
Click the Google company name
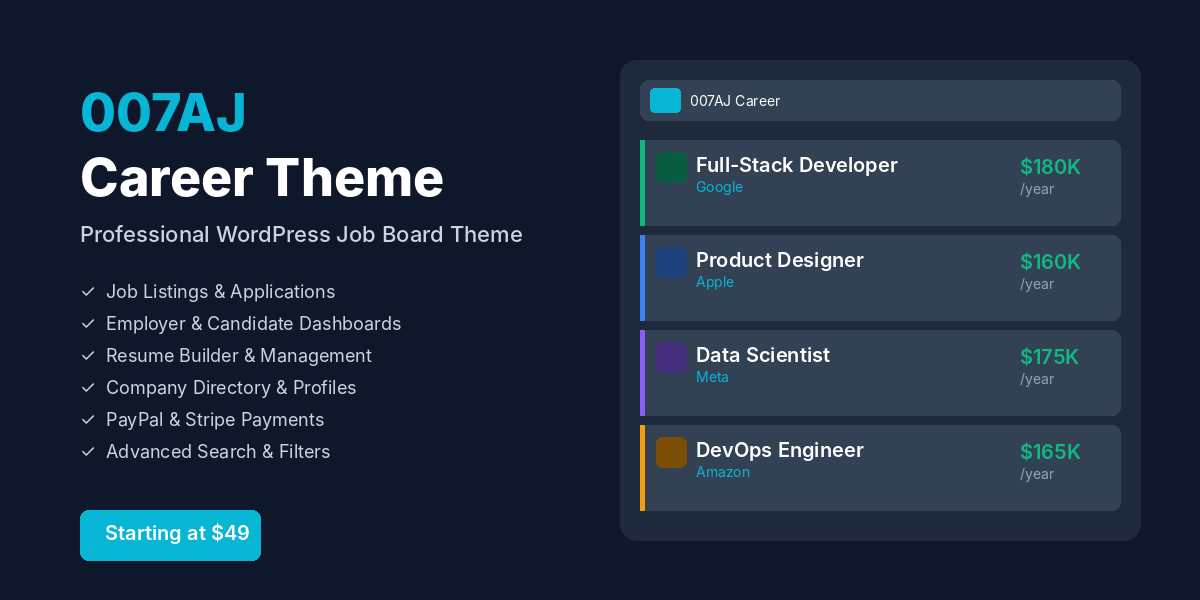coord(719,187)
